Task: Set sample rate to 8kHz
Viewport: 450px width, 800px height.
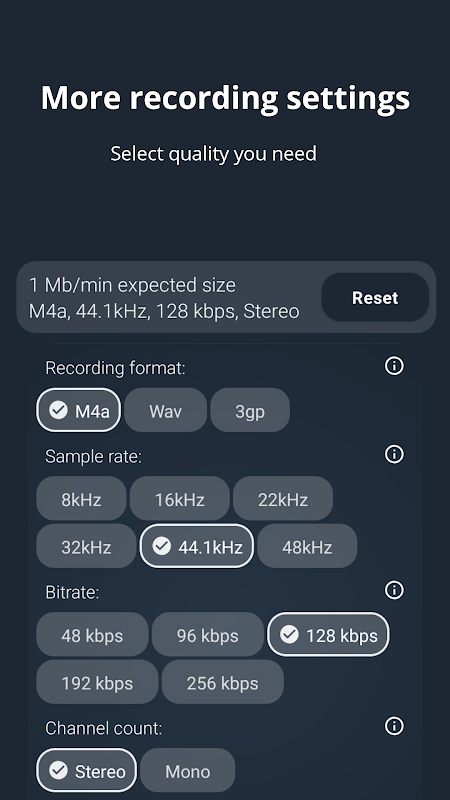Action: point(81,498)
